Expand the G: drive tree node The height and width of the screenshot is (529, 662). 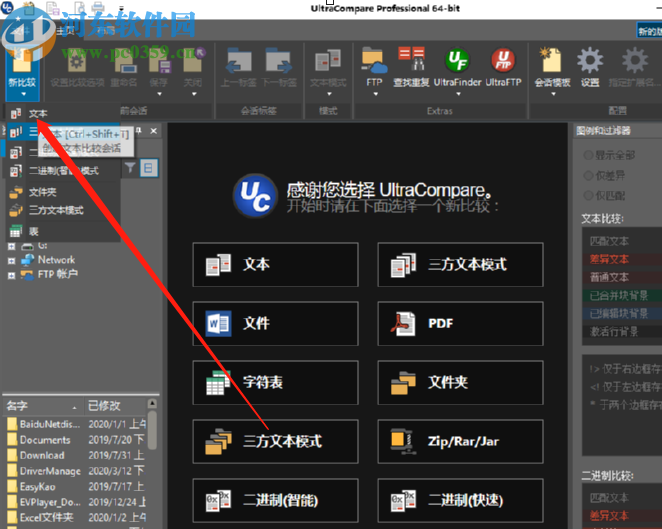point(11,246)
